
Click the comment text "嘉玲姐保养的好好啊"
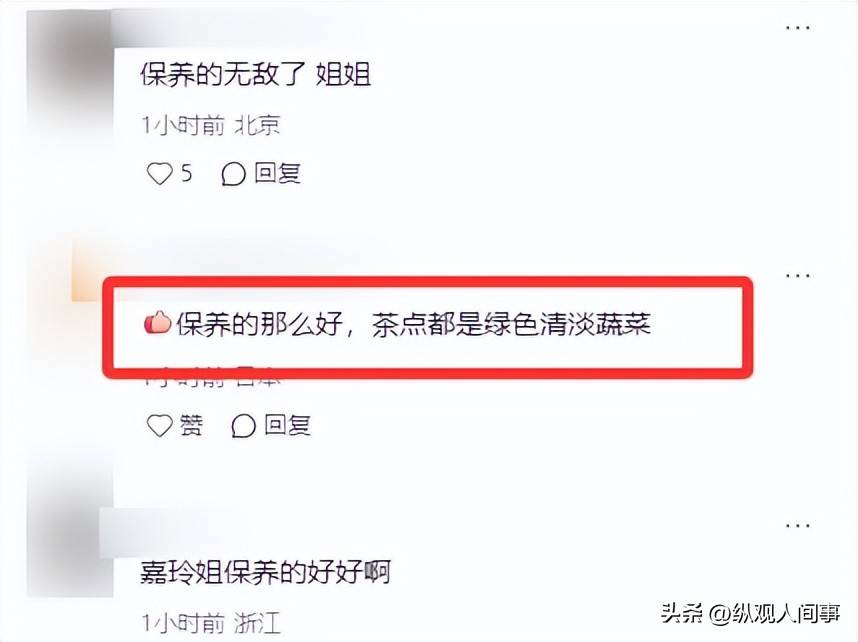click(x=265, y=572)
